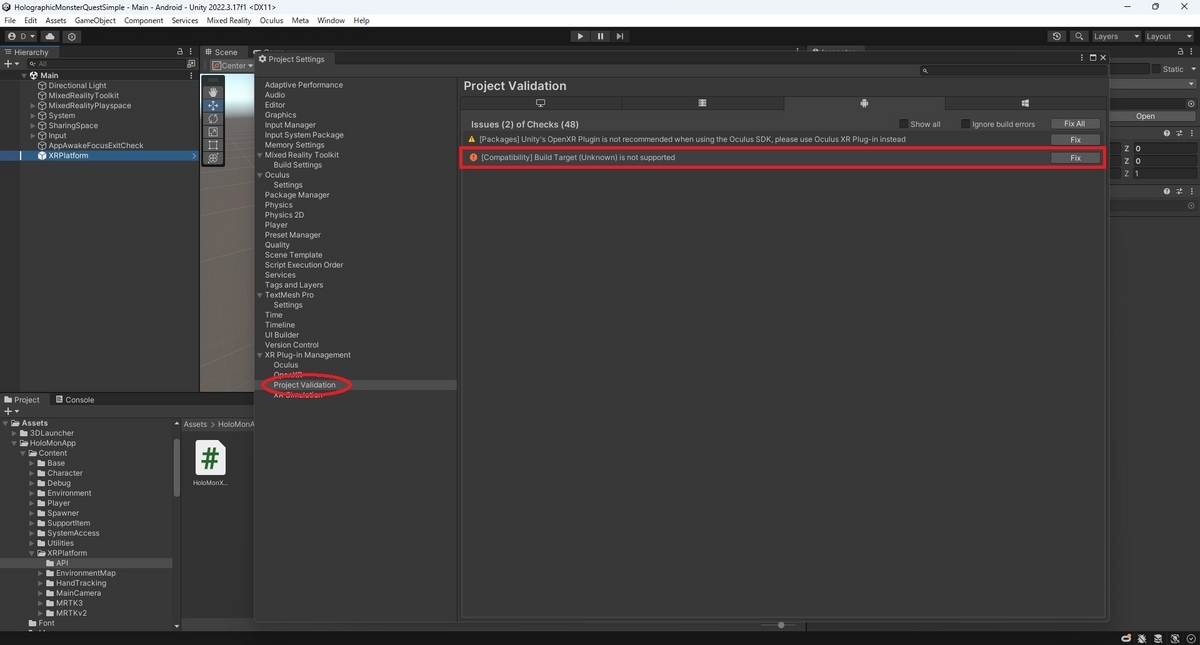Fix the OpenXR Plugin packages warning
The height and width of the screenshot is (645, 1200).
coord(1075,139)
